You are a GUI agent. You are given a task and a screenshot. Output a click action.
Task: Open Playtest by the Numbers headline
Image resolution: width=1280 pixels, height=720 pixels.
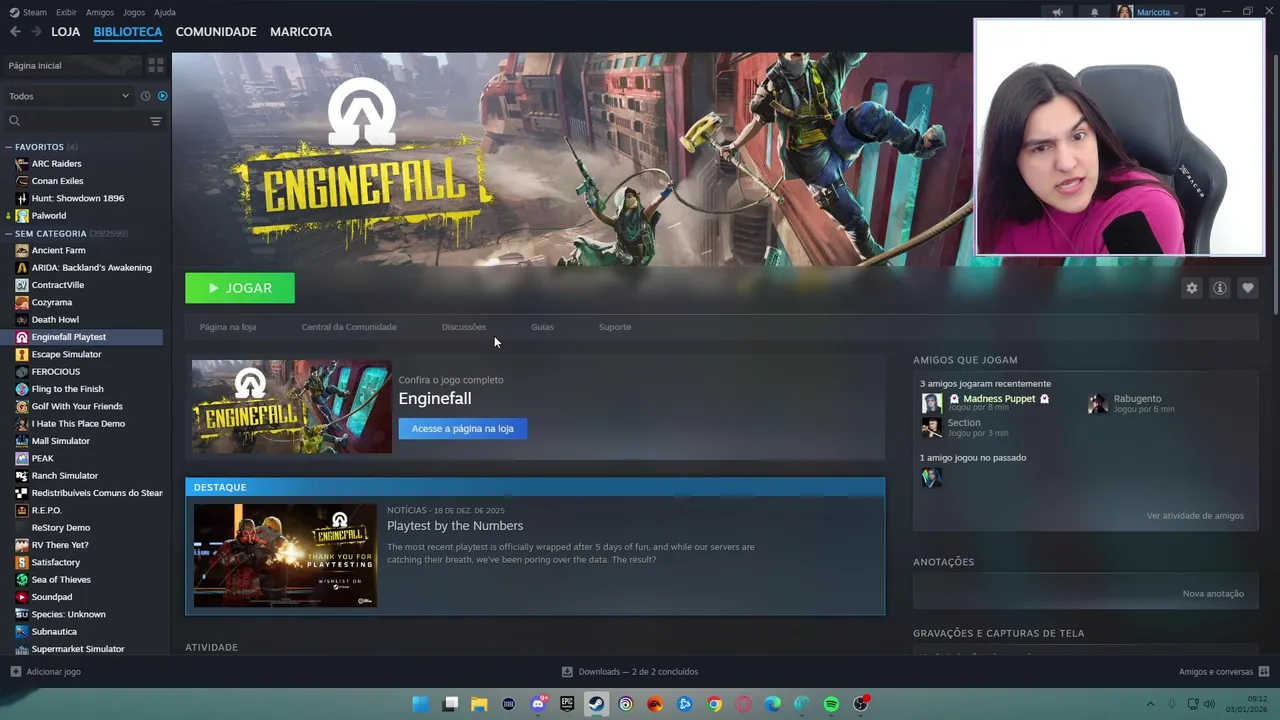pyautogui.click(x=455, y=526)
